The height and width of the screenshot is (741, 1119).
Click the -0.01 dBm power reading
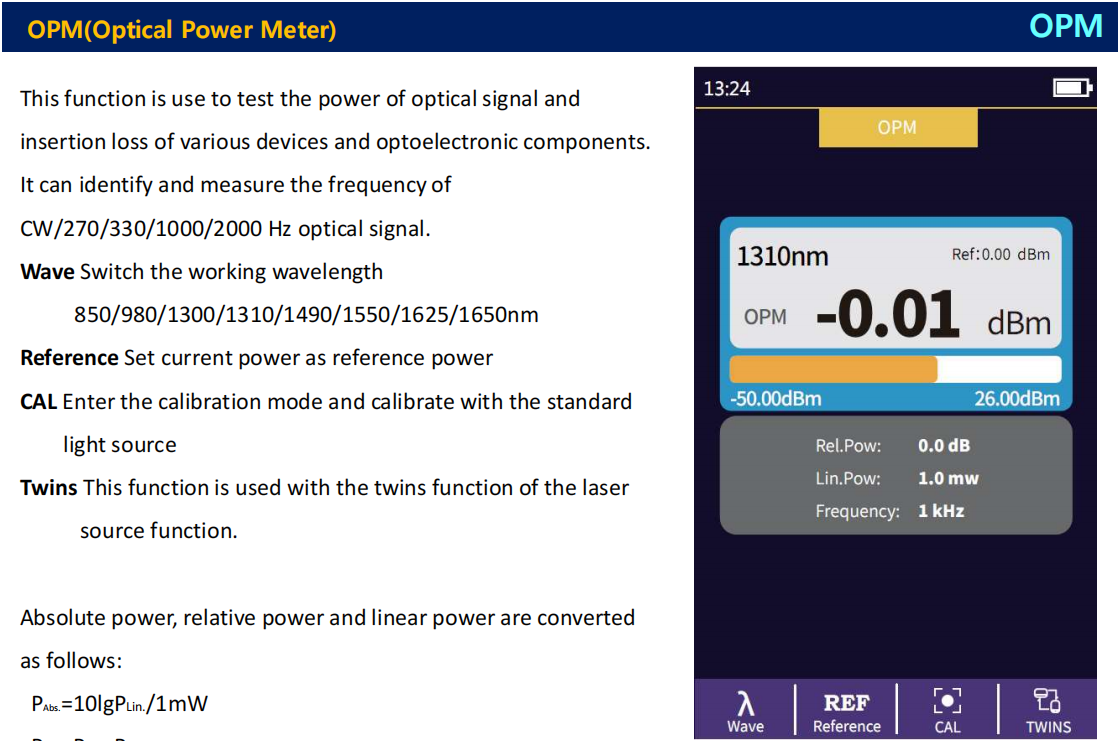(x=887, y=316)
